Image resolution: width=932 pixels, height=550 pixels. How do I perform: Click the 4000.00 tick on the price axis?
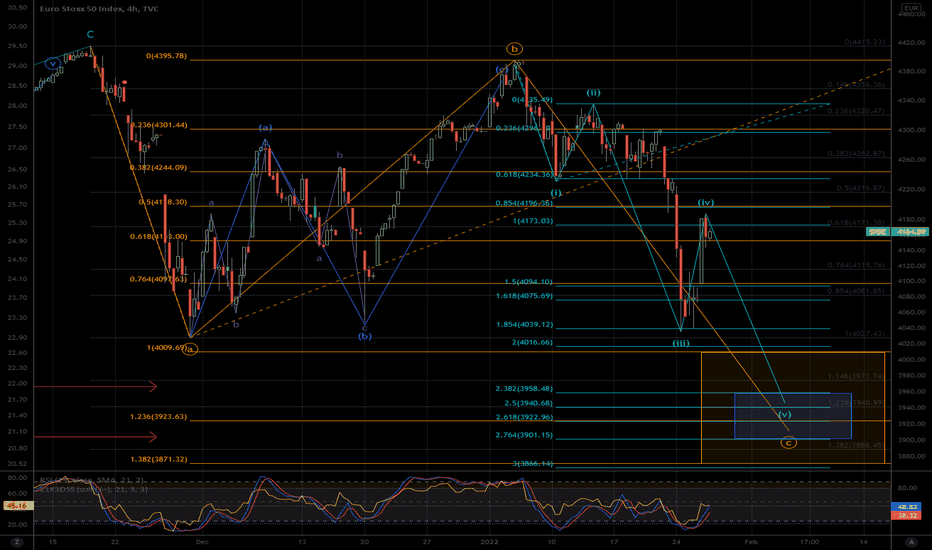pos(912,360)
